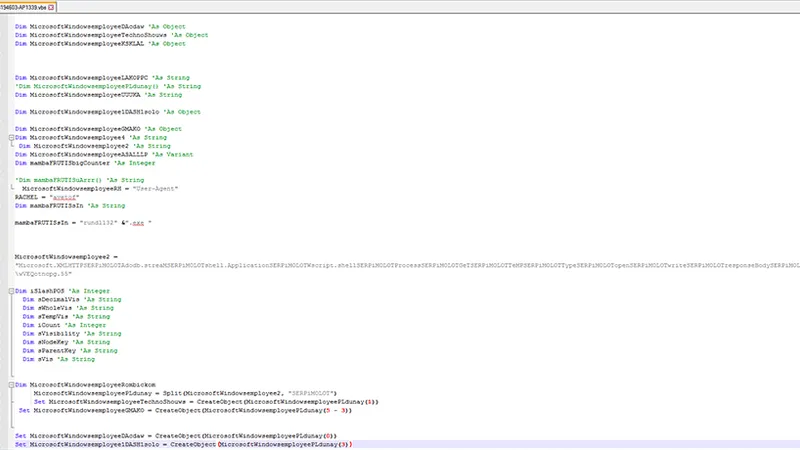Click the line 'Dim sWholeVis'
The height and width of the screenshot is (450, 800).
click(x=68, y=308)
